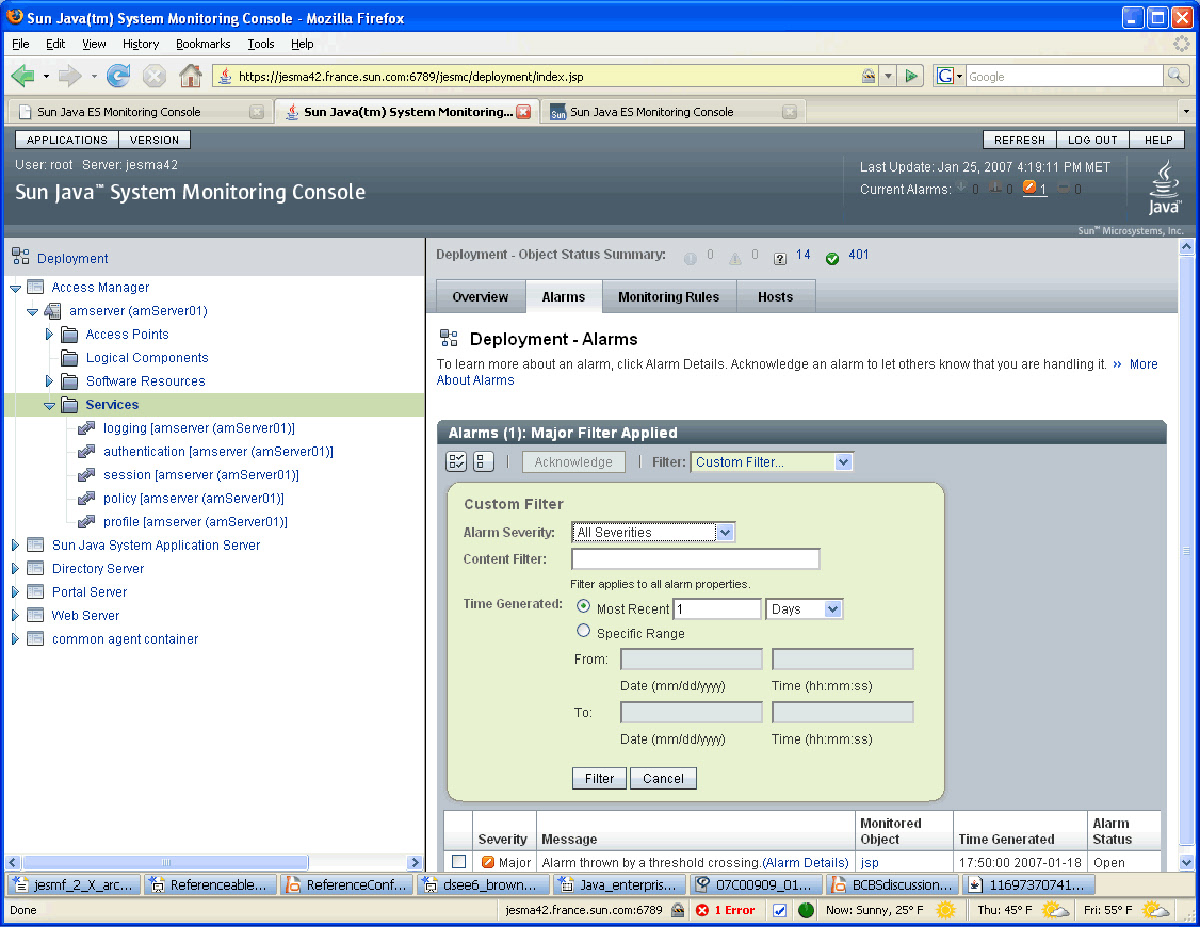Image resolution: width=1200 pixels, height=927 pixels.
Task: Switch to the Monitoring Rules tab
Action: click(x=668, y=297)
